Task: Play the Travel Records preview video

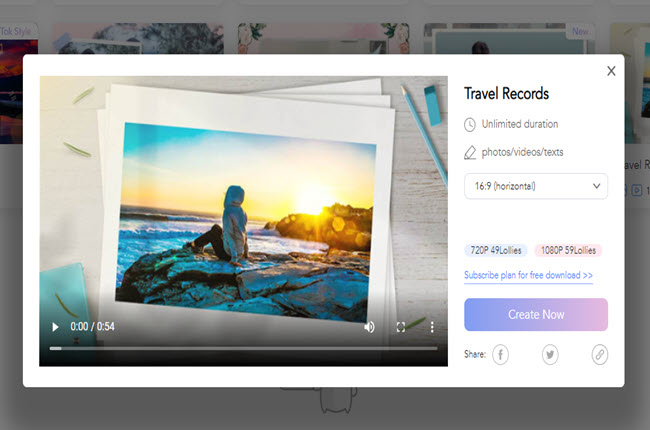Action: click(x=55, y=327)
